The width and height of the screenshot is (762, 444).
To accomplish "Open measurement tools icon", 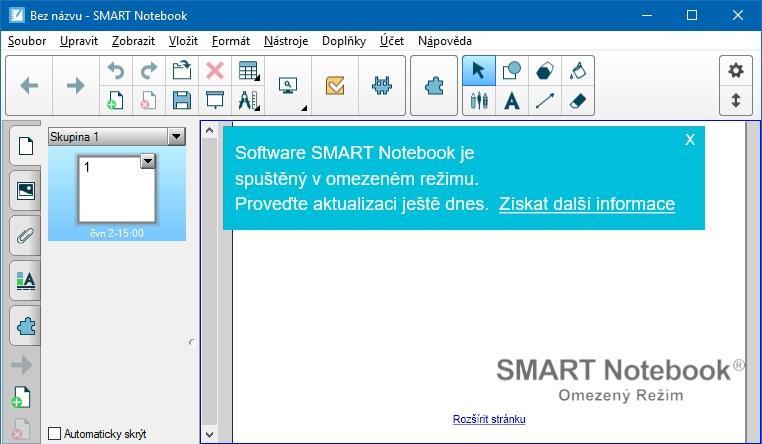I will point(248,101).
